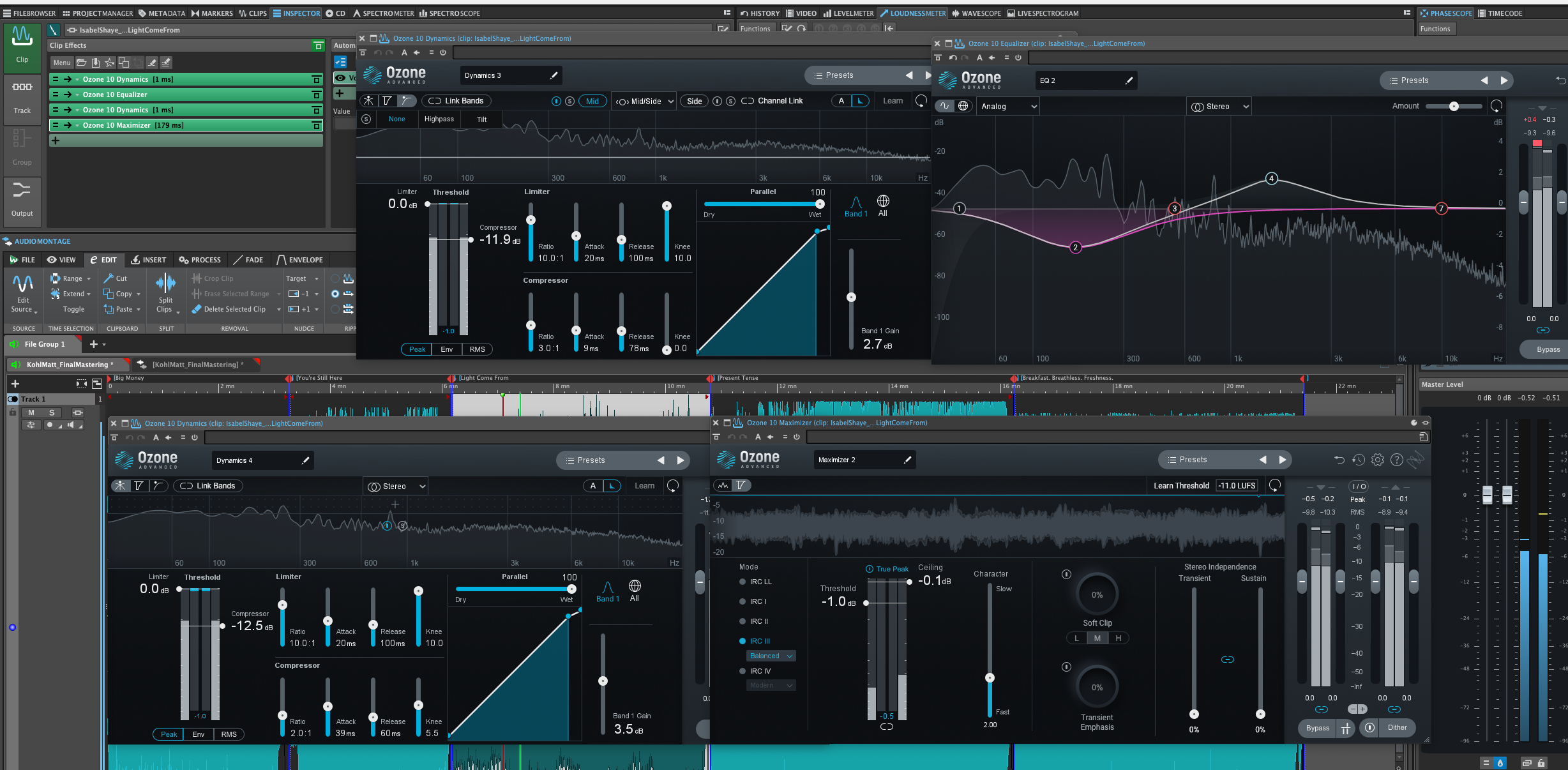The height and width of the screenshot is (770, 1568).
Task: Edit the EQ 2 preset name pencil
Action: tap(1129, 80)
